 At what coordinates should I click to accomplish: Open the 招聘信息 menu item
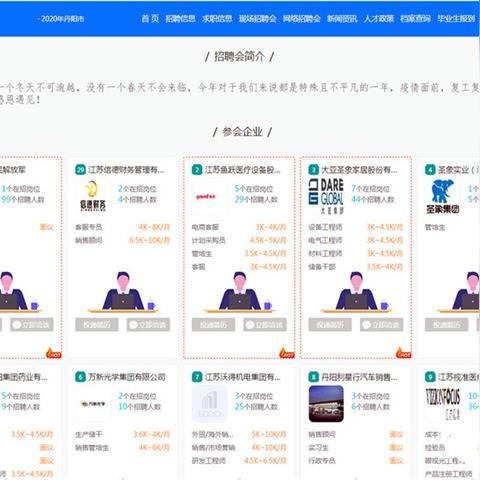point(180,19)
